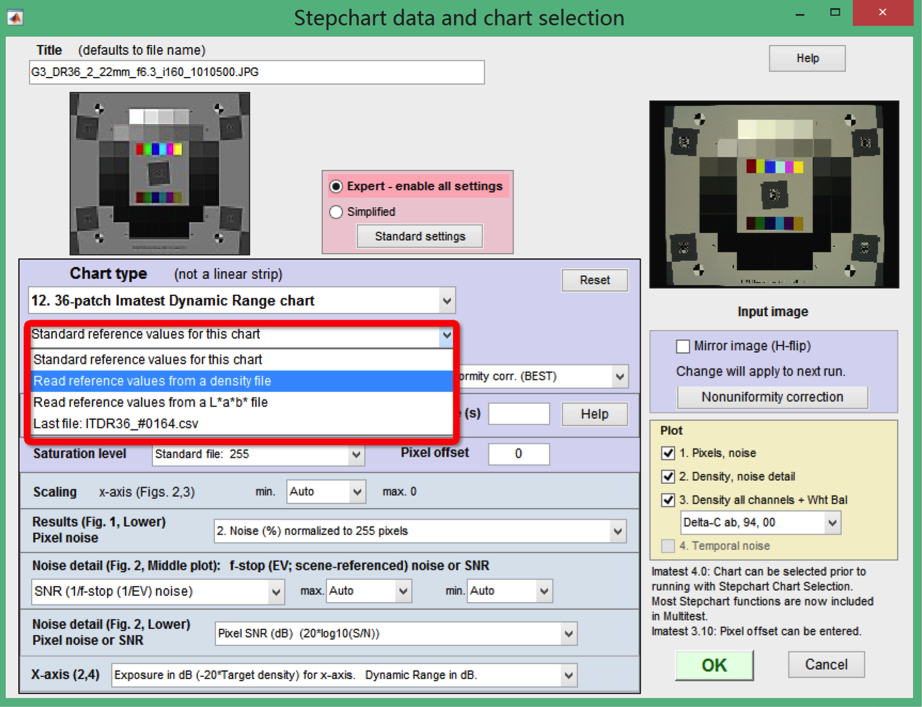Select the 'Simplified' radio button
The height and width of the screenshot is (707, 922).
[x=337, y=212]
